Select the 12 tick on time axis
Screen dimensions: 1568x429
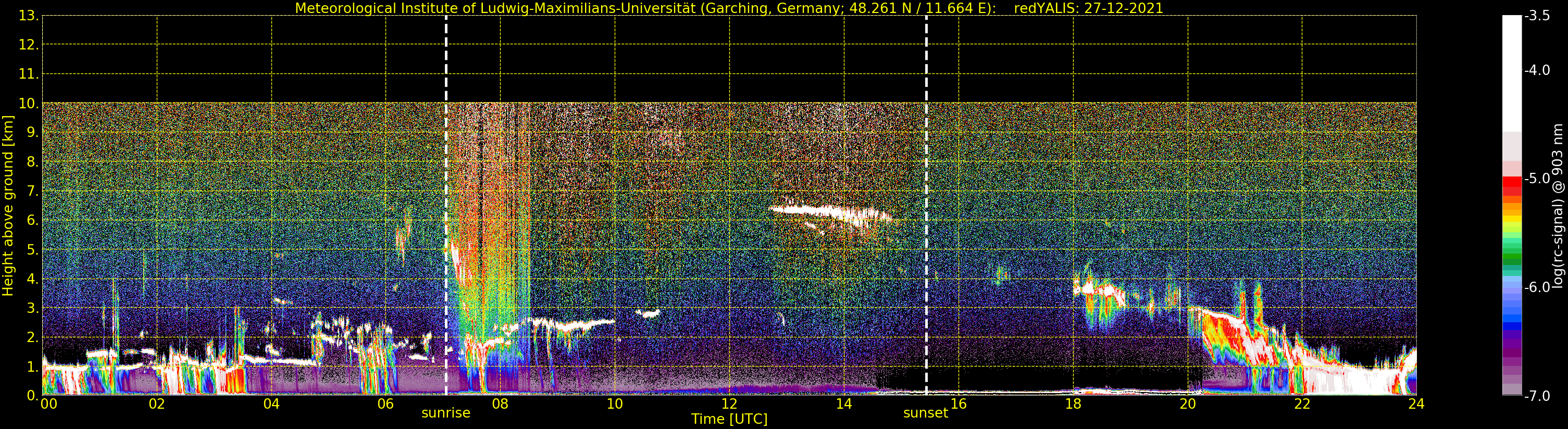(729, 404)
